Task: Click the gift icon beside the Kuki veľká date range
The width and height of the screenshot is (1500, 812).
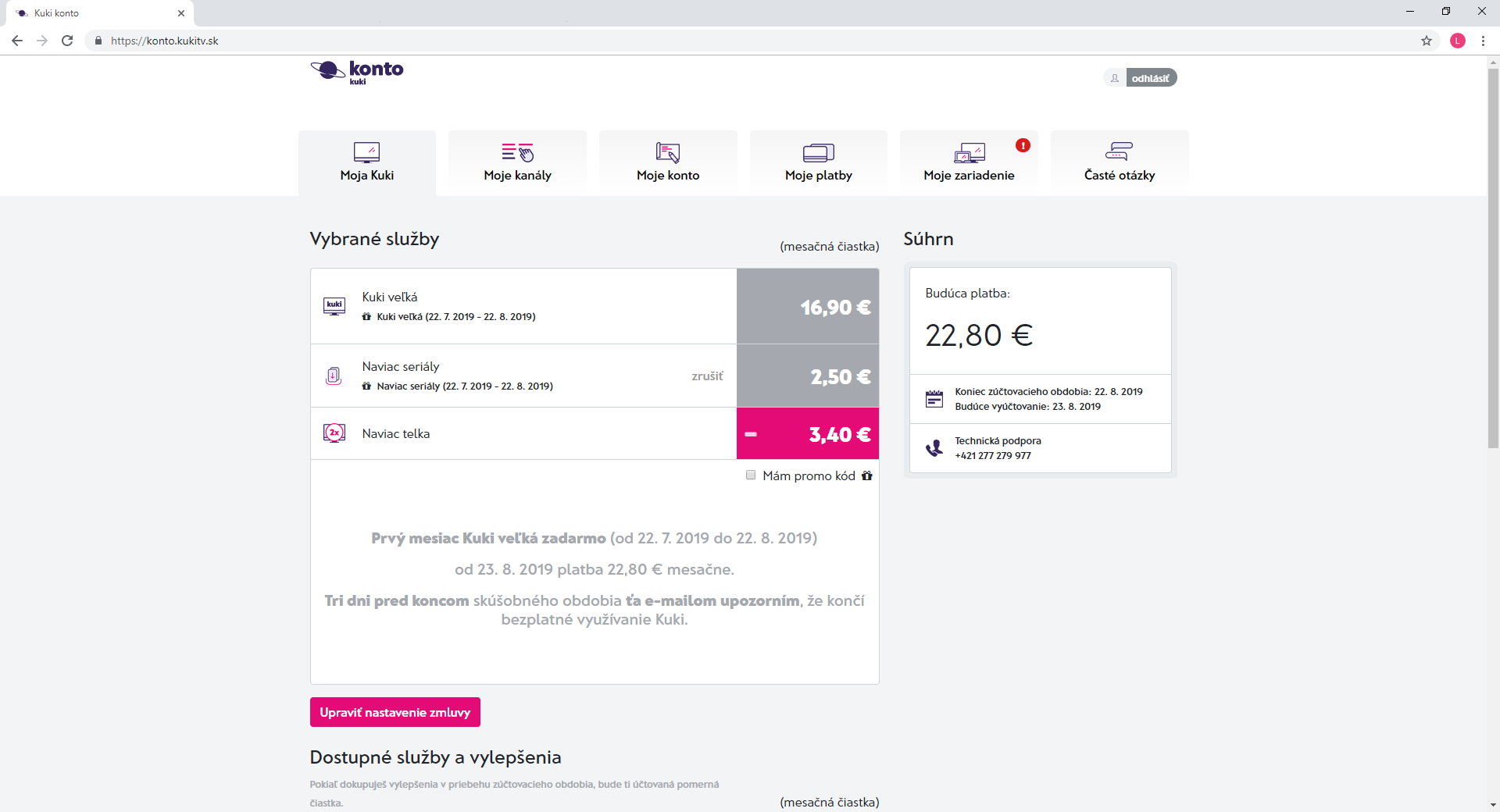Action: coord(366,317)
